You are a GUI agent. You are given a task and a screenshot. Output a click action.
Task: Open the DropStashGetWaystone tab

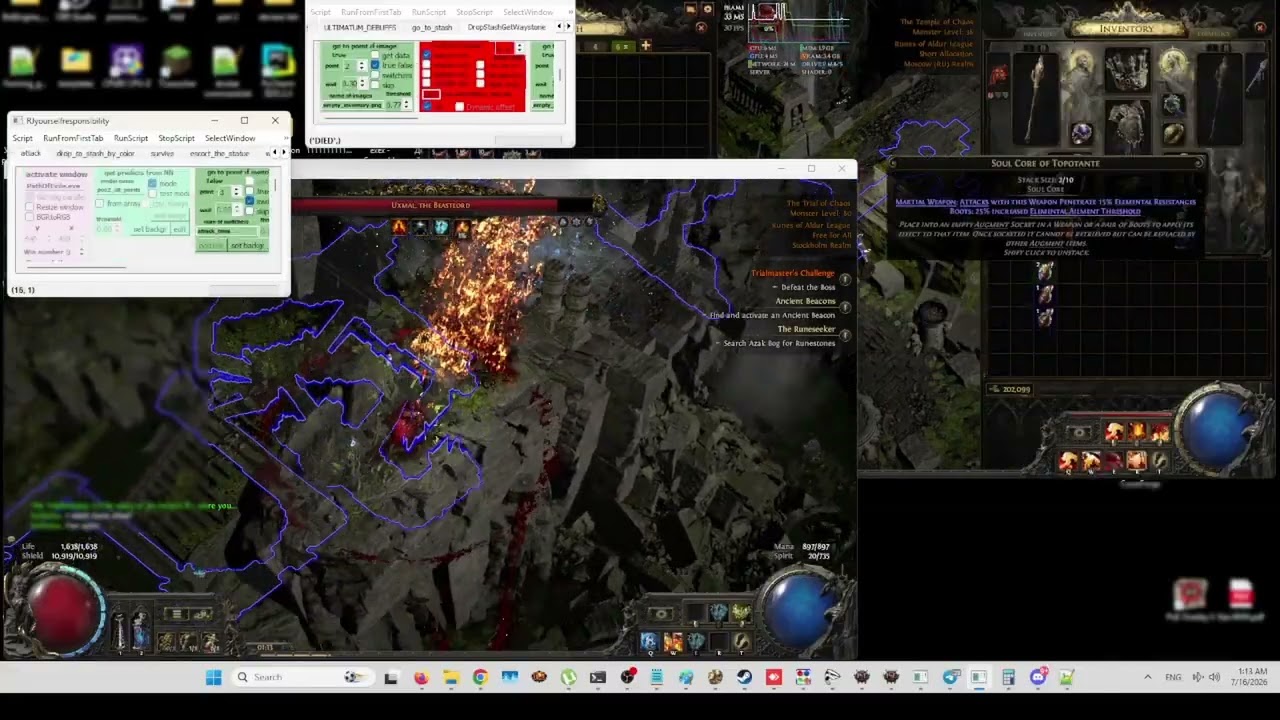507,27
